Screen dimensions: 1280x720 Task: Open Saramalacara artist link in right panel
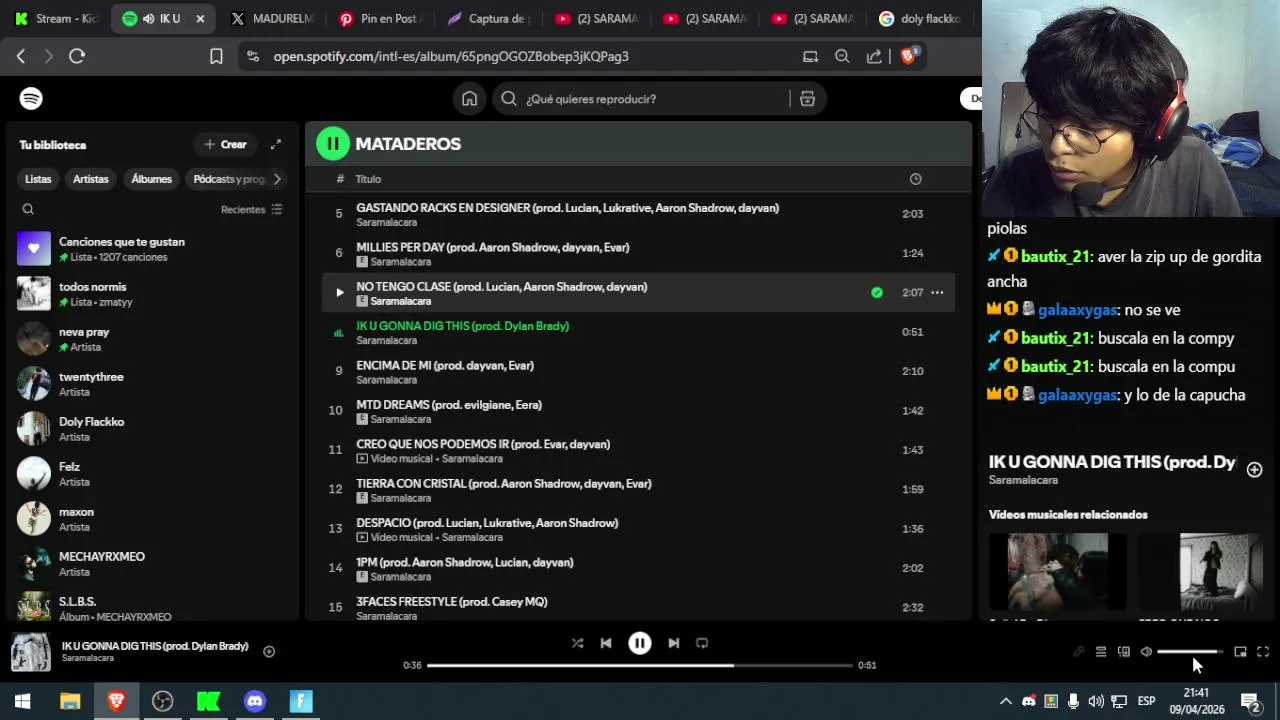[1023, 480]
